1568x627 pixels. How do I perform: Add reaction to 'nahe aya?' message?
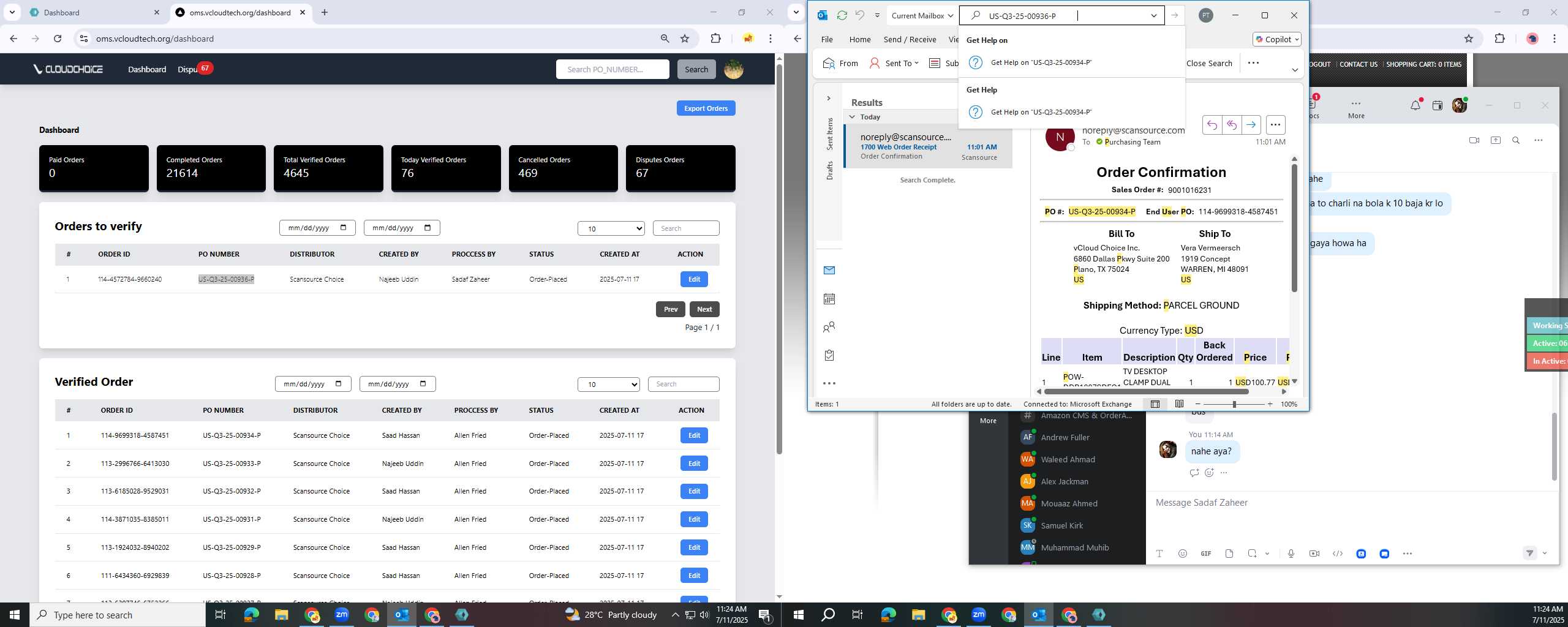coord(1209,473)
